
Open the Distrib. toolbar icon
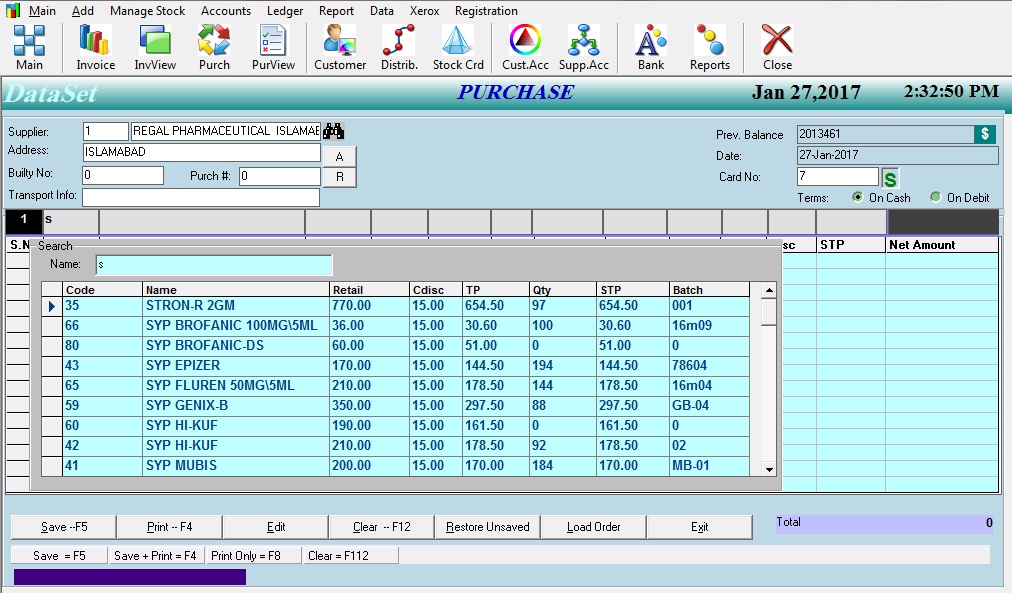pos(400,47)
